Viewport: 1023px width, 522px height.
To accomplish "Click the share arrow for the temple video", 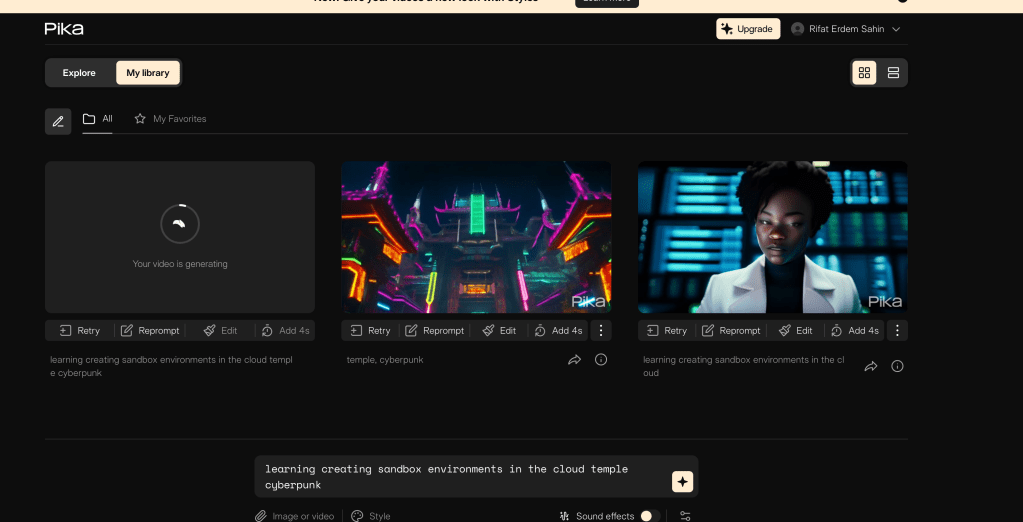I will [575, 360].
